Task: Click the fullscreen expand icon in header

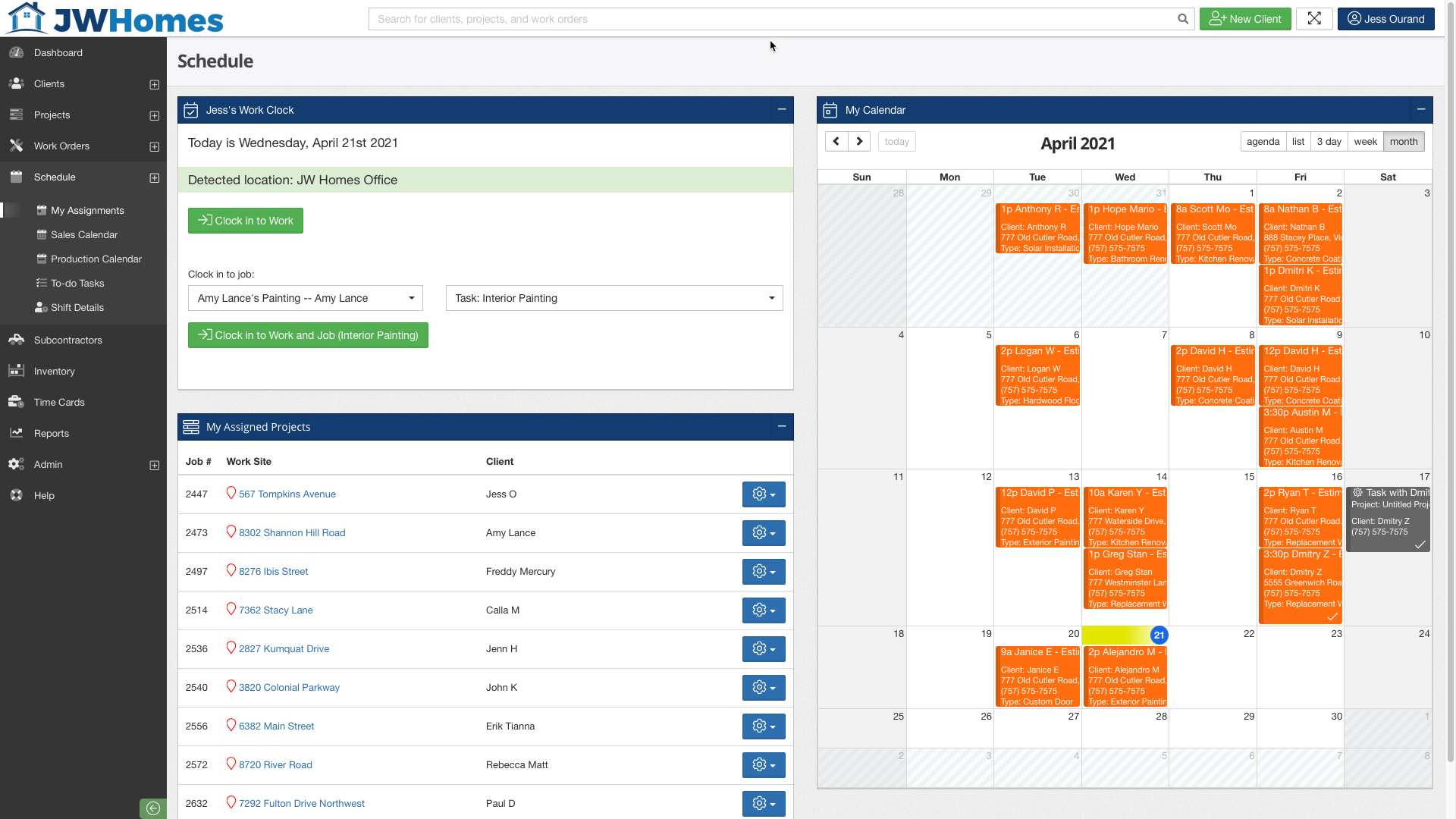Action: tap(1314, 19)
